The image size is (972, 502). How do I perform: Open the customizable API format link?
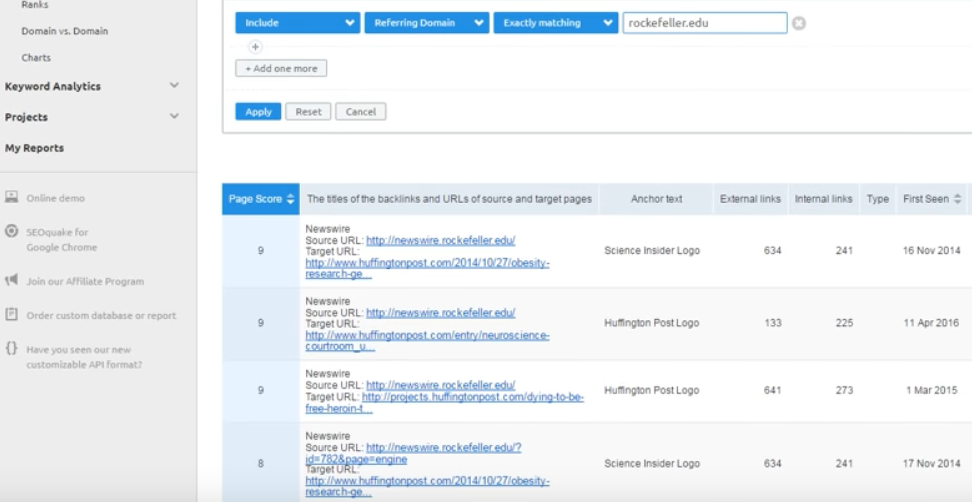(84, 357)
